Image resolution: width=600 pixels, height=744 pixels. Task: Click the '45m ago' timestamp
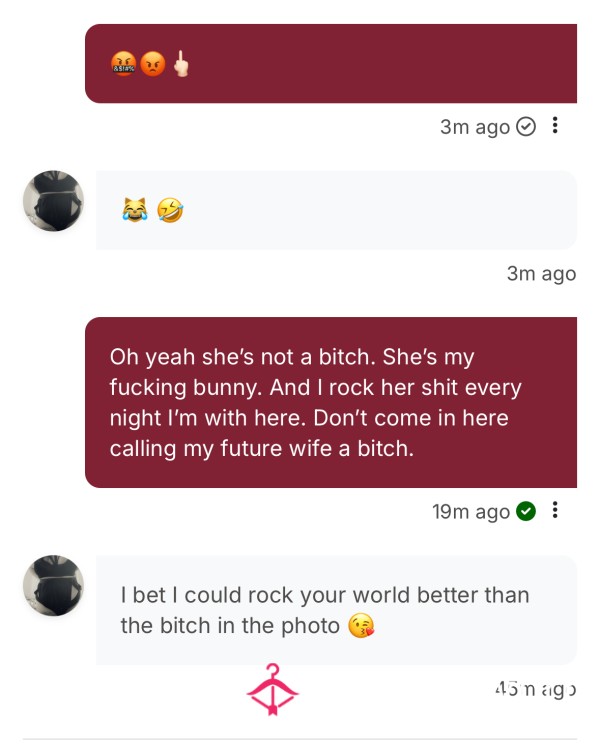coord(535,689)
